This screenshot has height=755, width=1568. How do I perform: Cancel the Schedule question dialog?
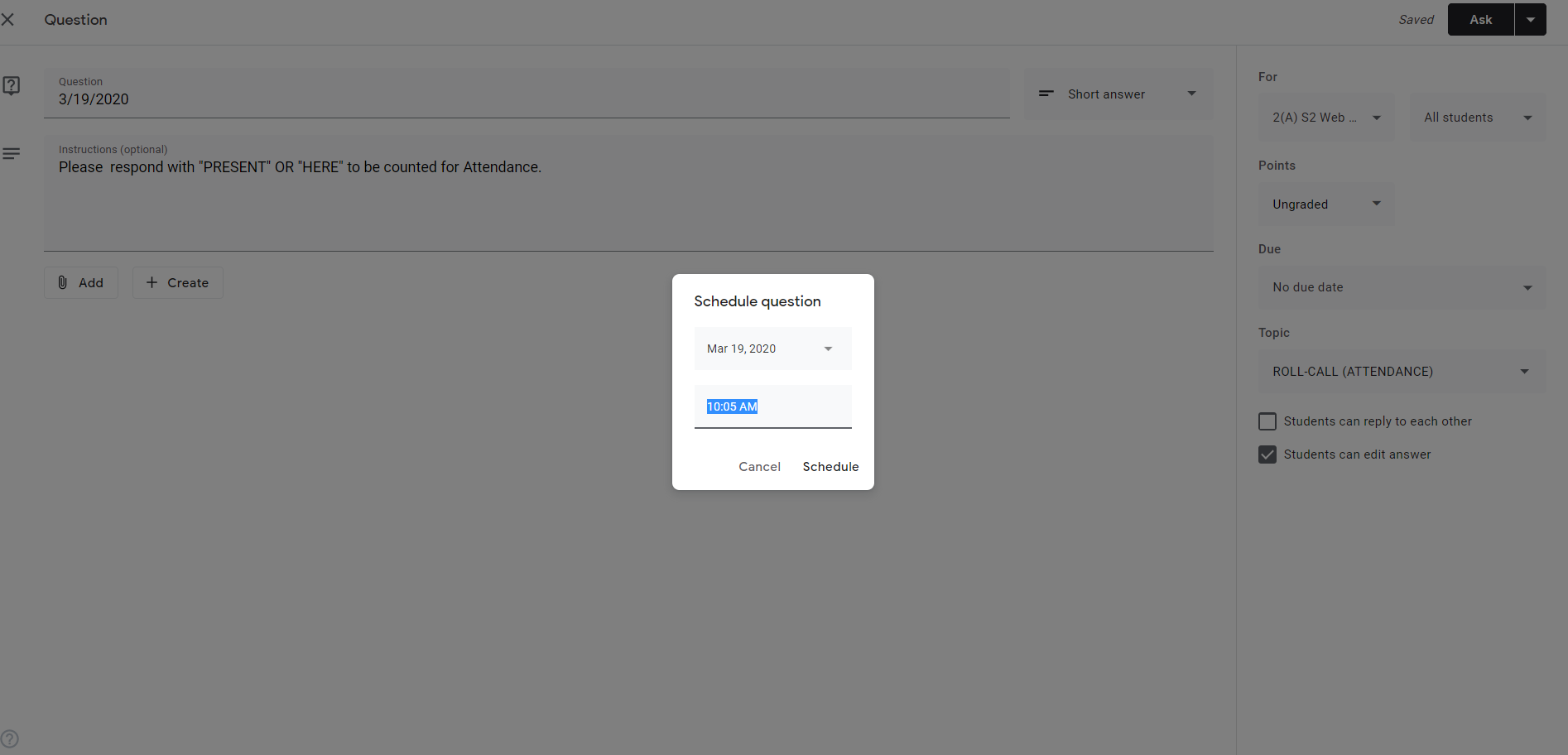759,467
